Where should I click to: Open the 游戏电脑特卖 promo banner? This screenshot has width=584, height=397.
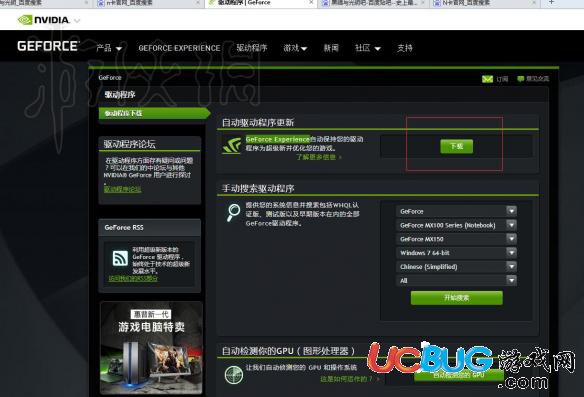151,348
